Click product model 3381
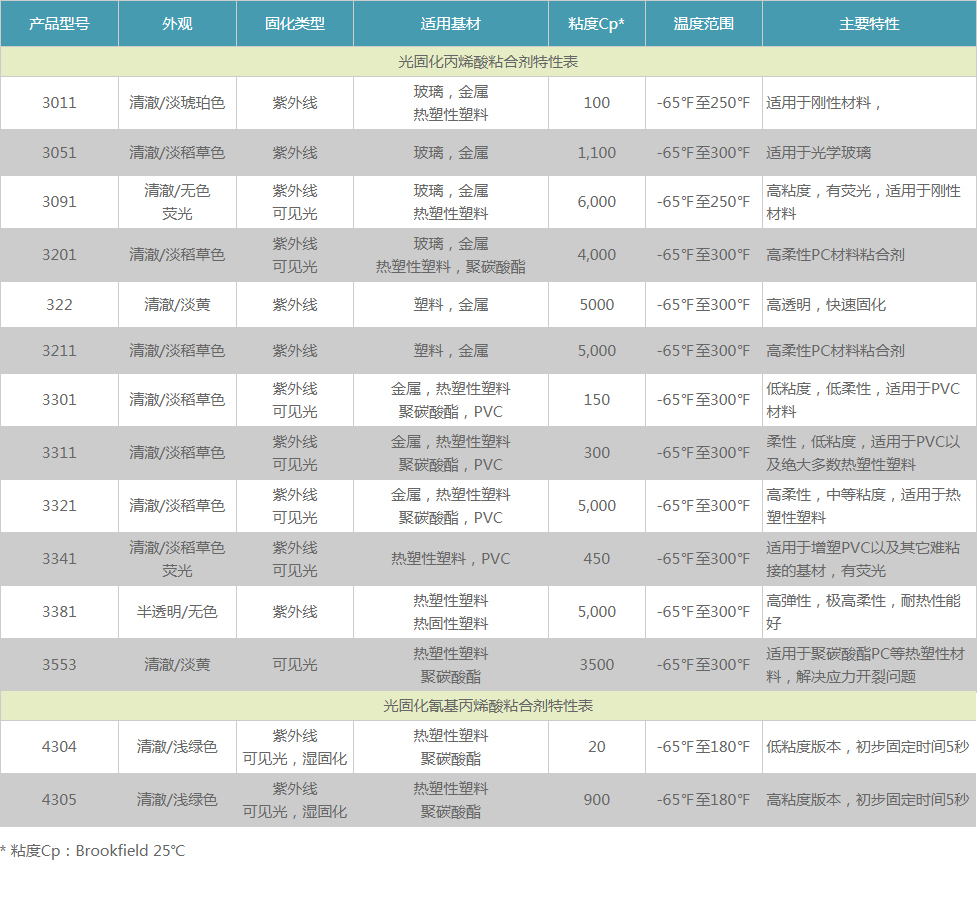 tap(59, 612)
